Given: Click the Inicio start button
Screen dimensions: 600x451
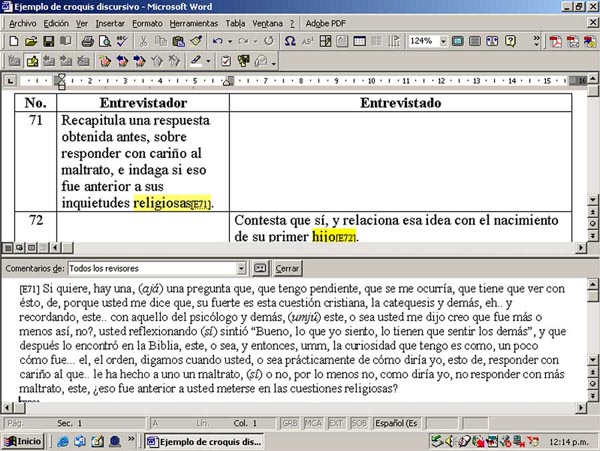Looking at the screenshot, I should click(23, 441).
